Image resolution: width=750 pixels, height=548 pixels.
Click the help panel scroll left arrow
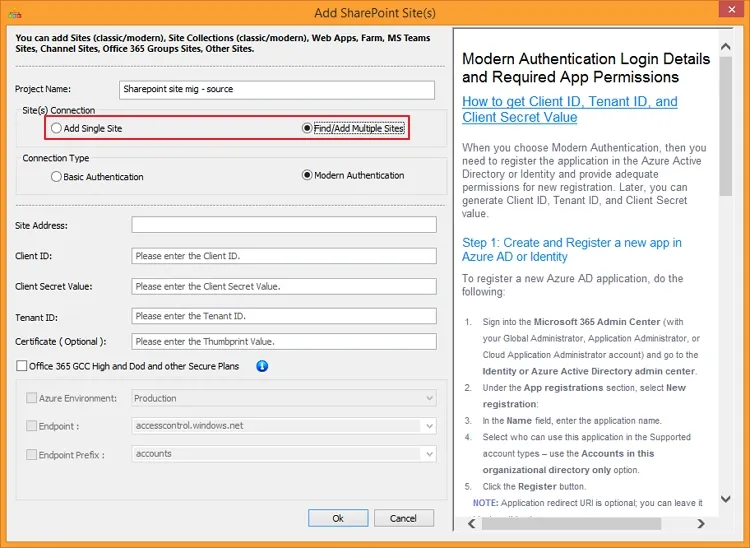pyautogui.click(x=462, y=523)
